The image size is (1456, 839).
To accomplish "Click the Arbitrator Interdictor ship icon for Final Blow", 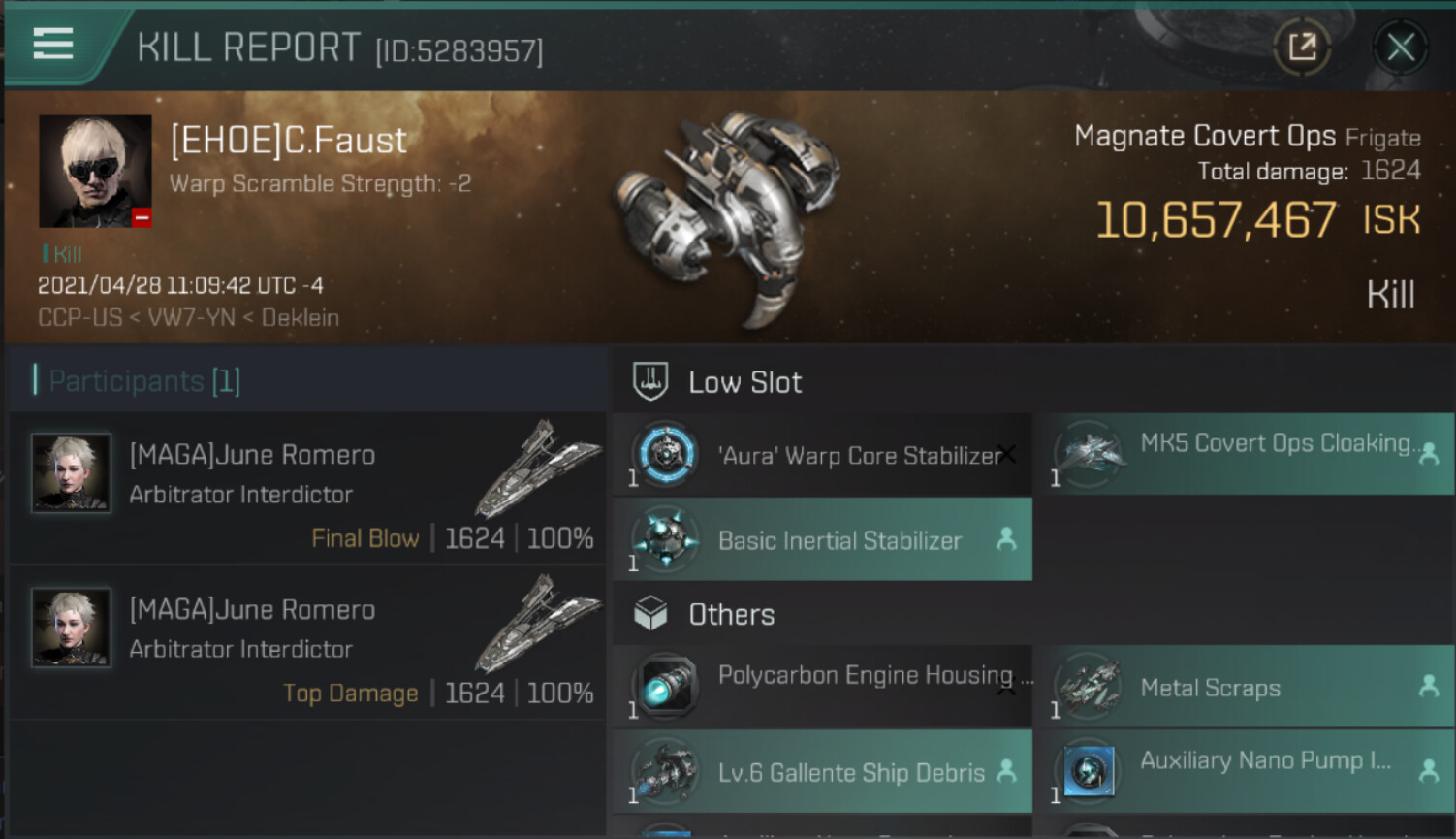I will pos(536,468).
